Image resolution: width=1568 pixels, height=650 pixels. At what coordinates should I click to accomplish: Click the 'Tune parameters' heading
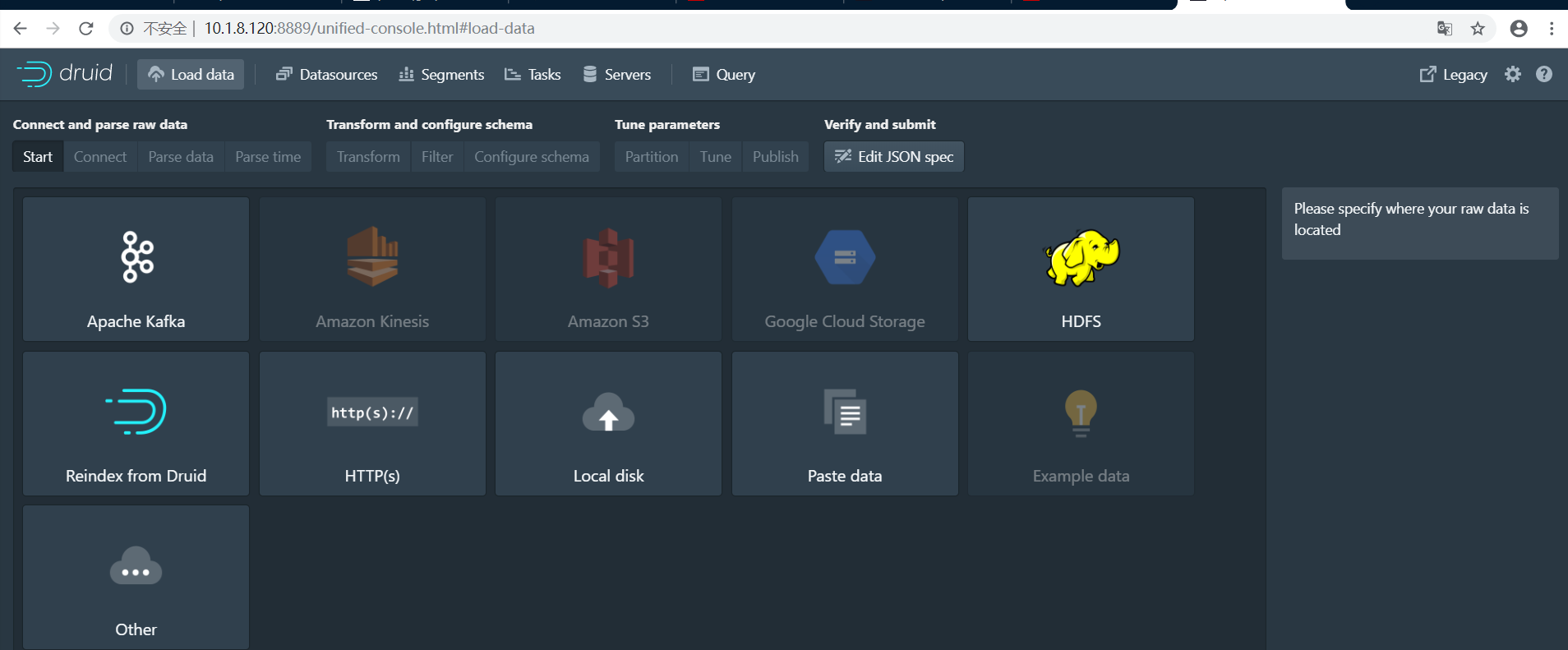(x=667, y=124)
